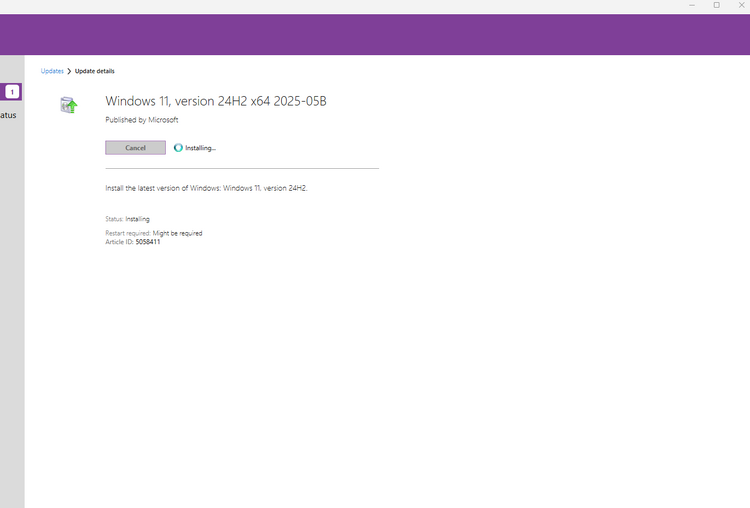Click the Article ID 5058411 value
This screenshot has height=508, width=750.
coord(148,242)
